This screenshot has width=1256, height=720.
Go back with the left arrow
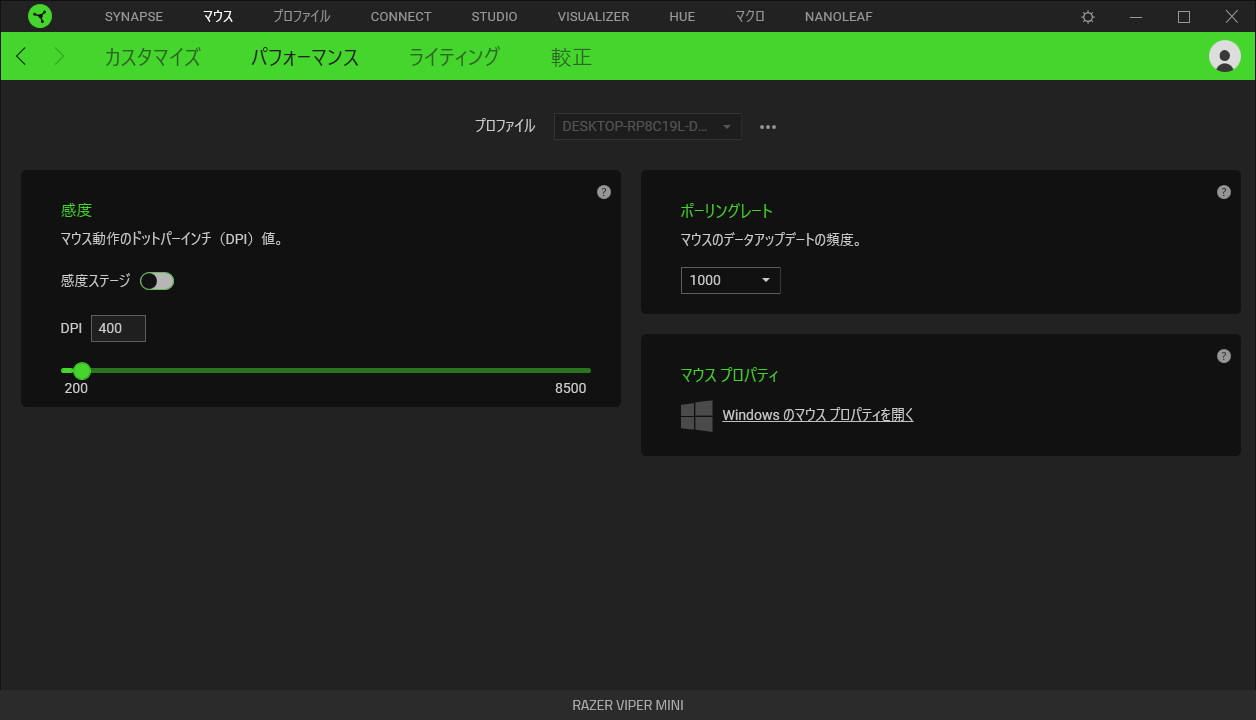21,56
